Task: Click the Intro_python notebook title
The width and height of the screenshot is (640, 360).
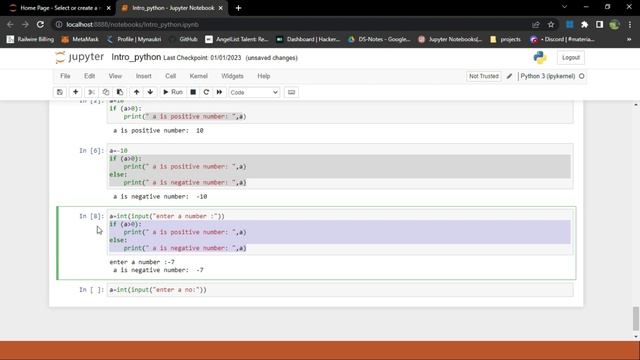Action: pos(136,57)
